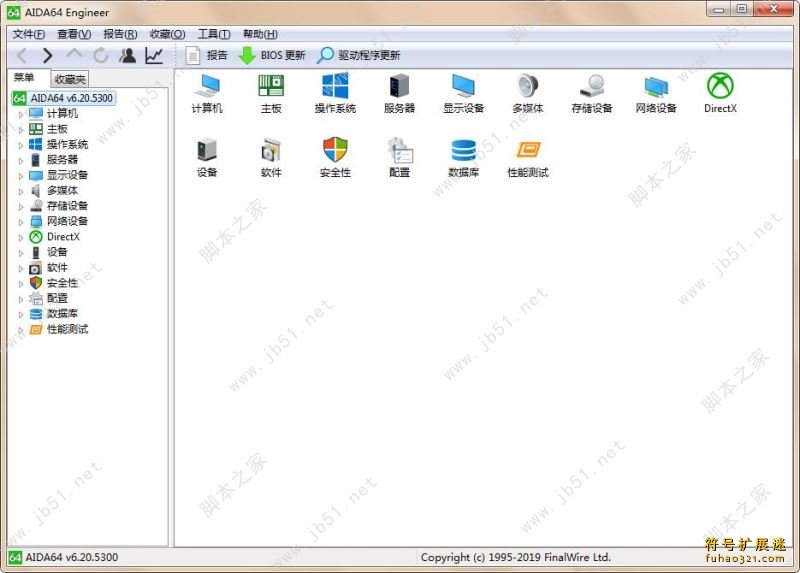Image resolution: width=800 pixels, height=573 pixels.
Task: Open the 多媒体 speaker icon in main pane
Action: 528,93
